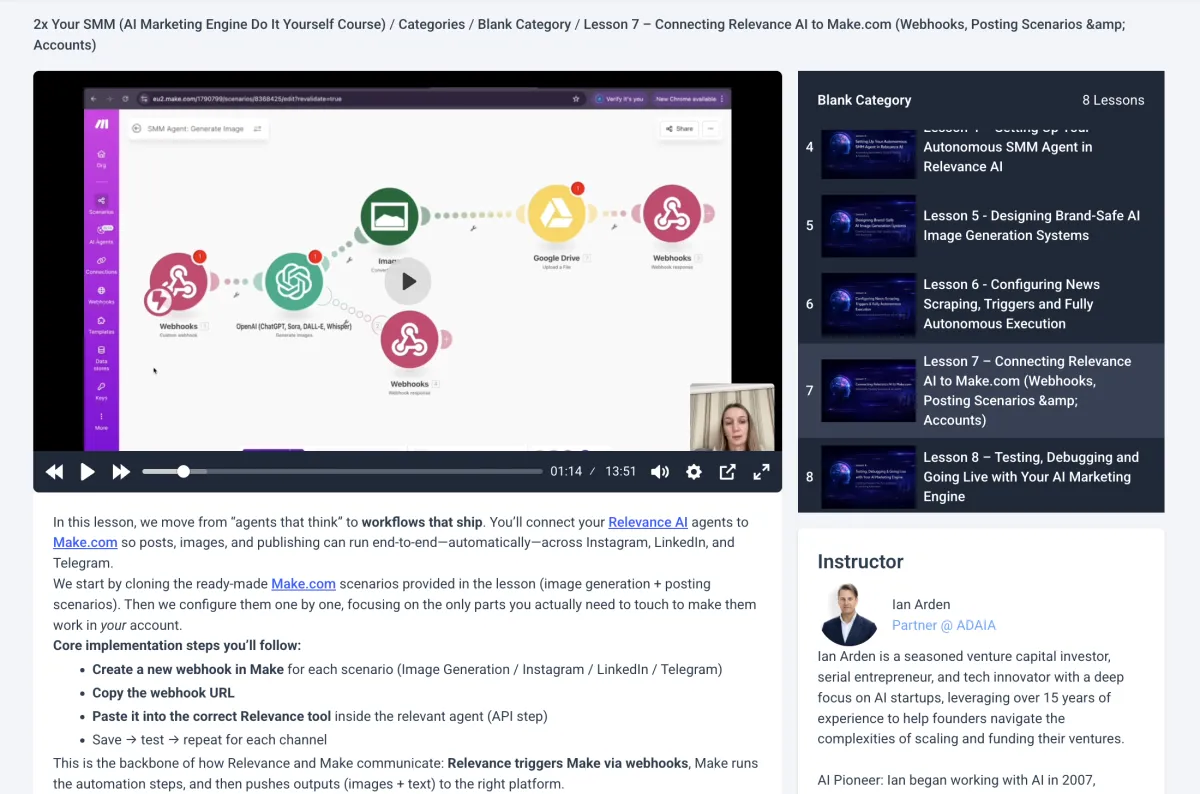This screenshot has width=1200, height=794.
Task: Click the Custom webhook module in the video
Action: click(178, 281)
